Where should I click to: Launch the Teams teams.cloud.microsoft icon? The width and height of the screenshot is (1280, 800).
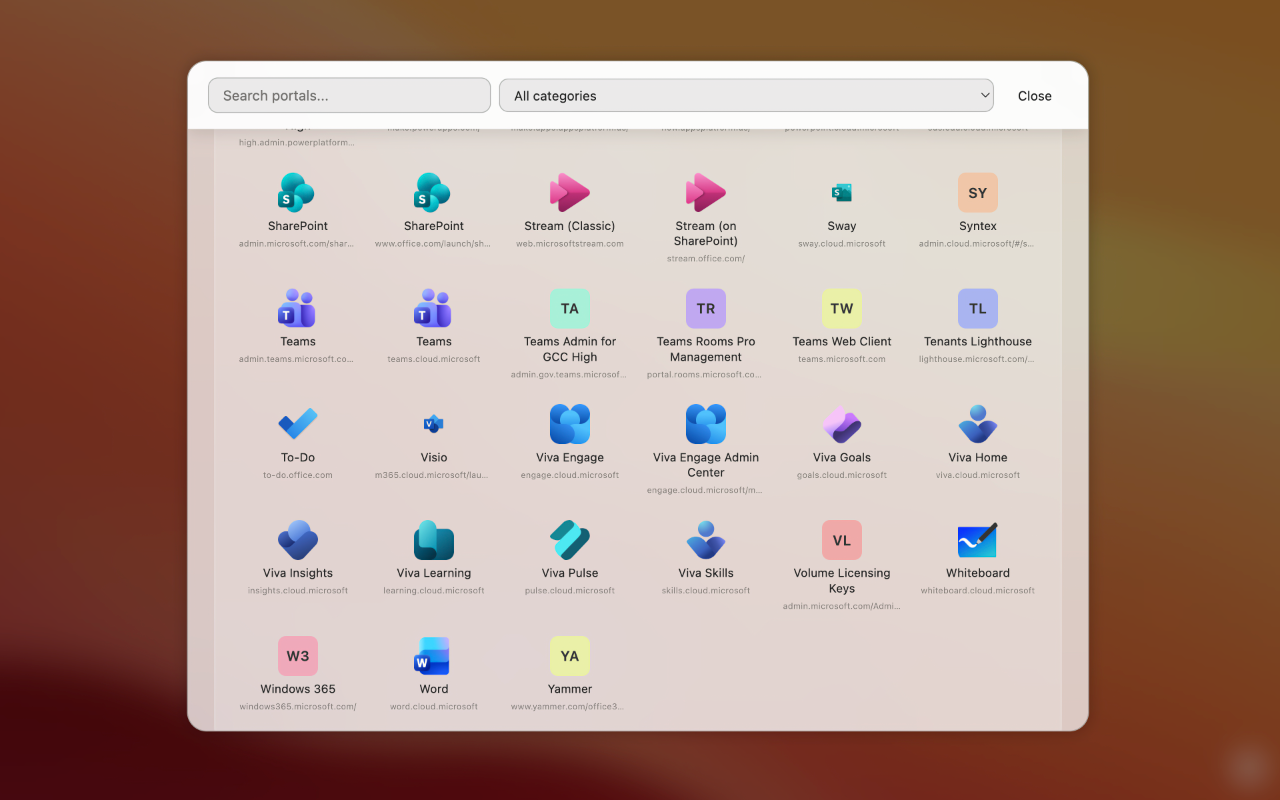pyautogui.click(x=434, y=309)
